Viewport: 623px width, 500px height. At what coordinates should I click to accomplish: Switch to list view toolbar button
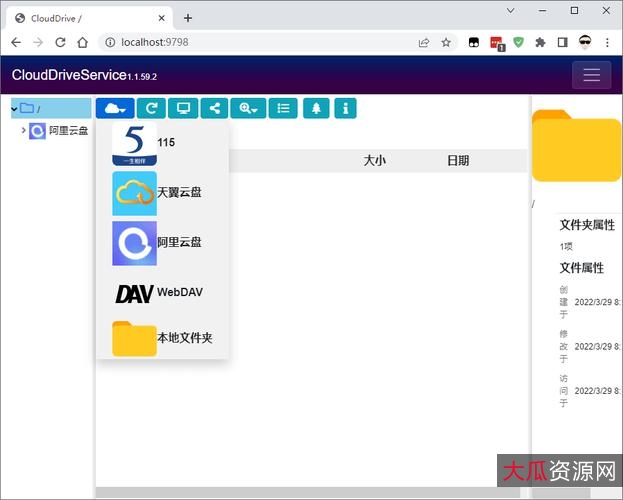click(x=283, y=108)
